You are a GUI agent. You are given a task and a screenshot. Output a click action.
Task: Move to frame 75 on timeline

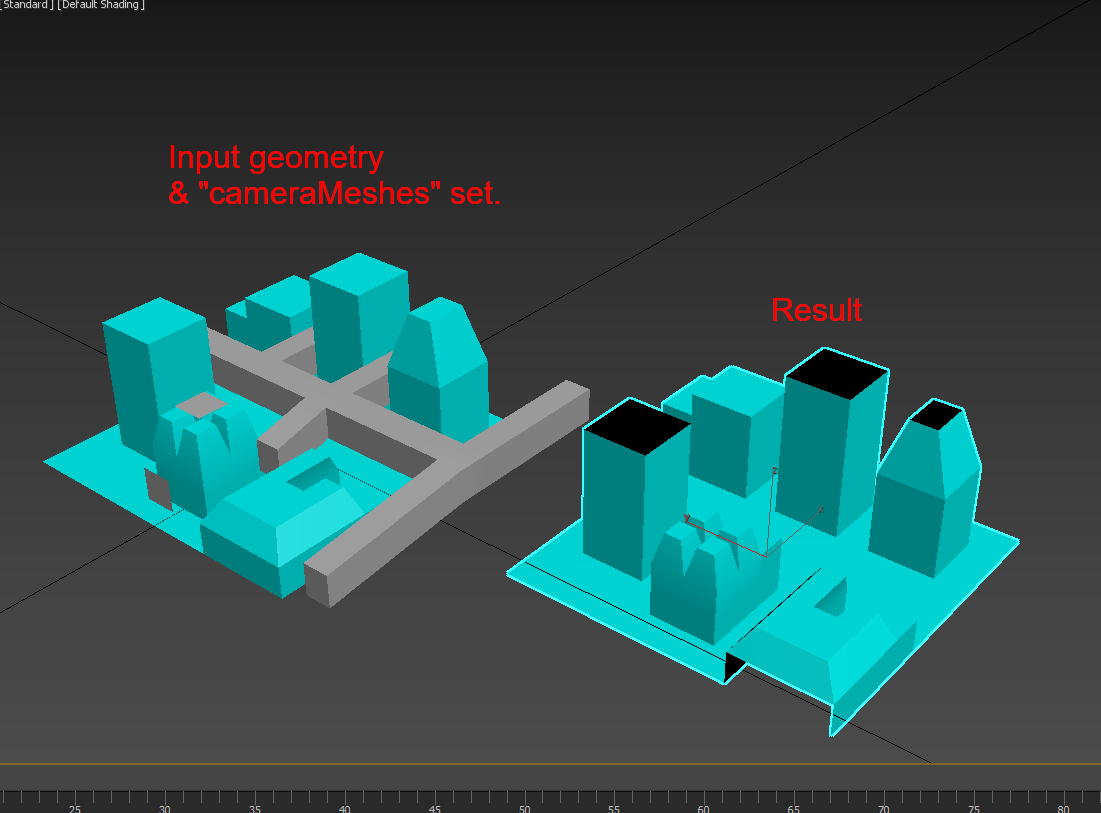click(x=973, y=800)
